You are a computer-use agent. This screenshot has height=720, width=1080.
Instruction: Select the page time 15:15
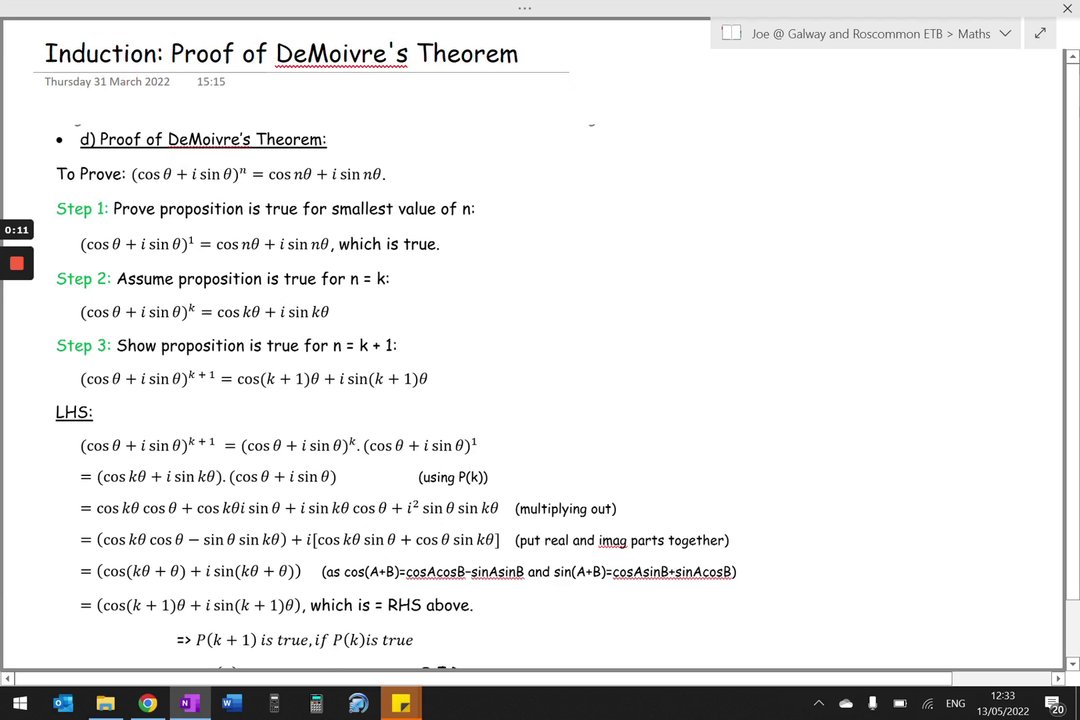click(x=211, y=81)
